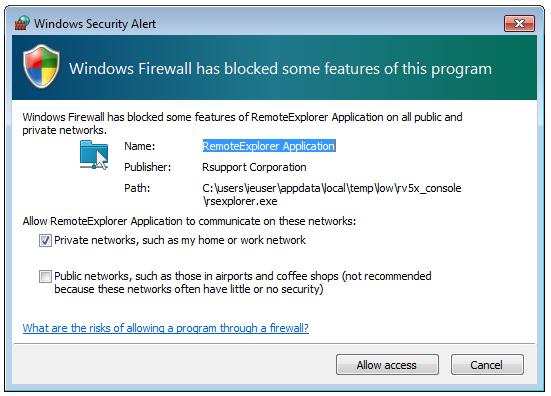Image resolution: width=551 pixels, height=396 pixels.
Task: Tick the Private networks checkbox
Action: [x=45, y=240]
